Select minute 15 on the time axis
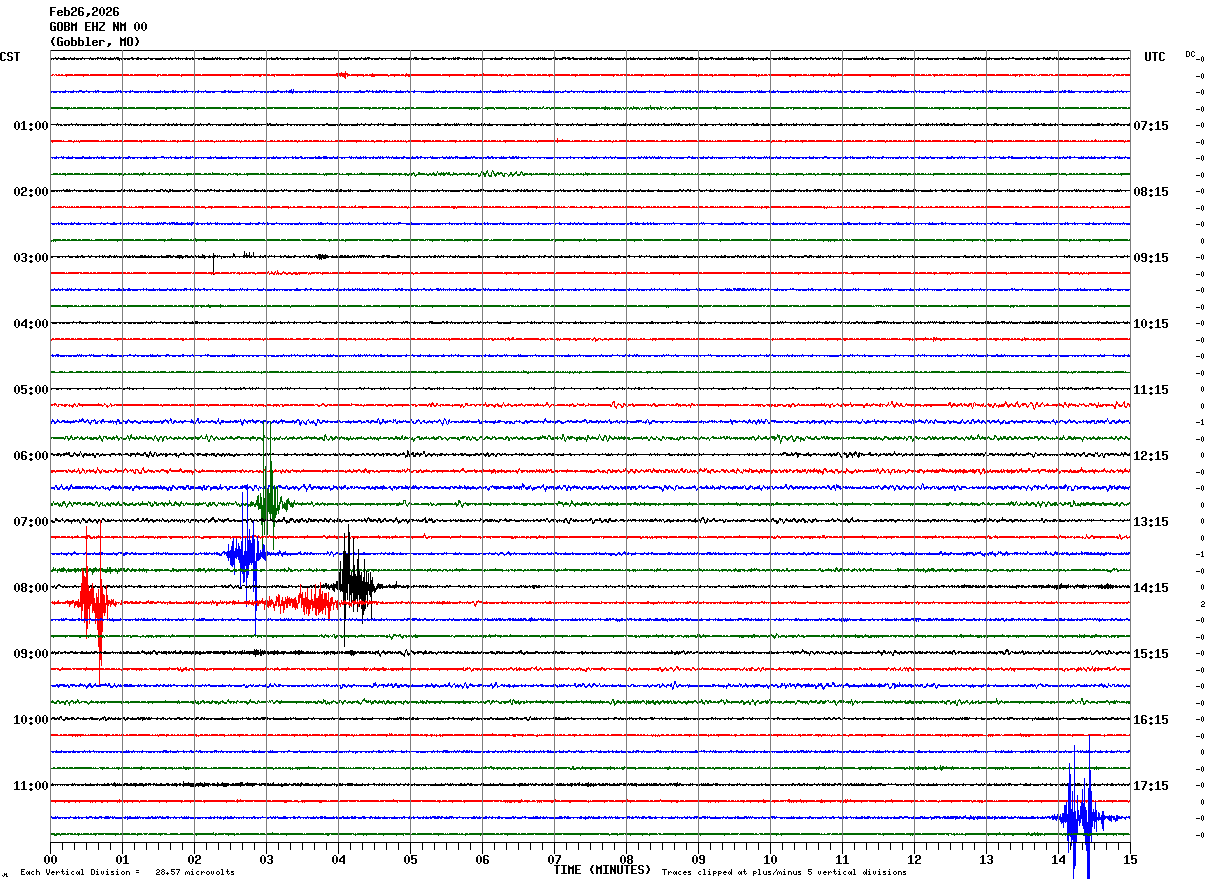 tap(1130, 860)
